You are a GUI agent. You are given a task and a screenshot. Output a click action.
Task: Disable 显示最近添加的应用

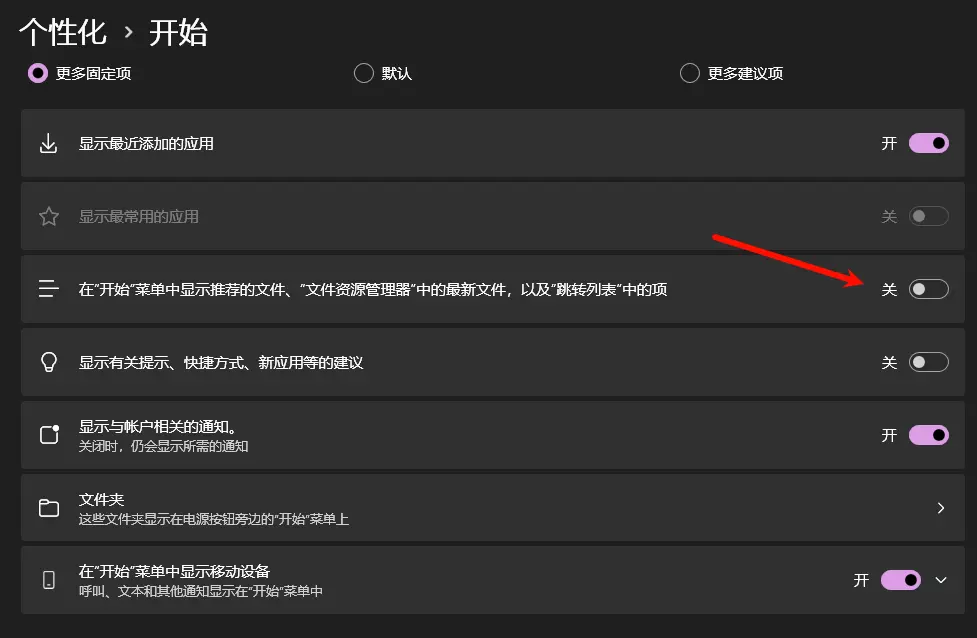pos(928,143)
